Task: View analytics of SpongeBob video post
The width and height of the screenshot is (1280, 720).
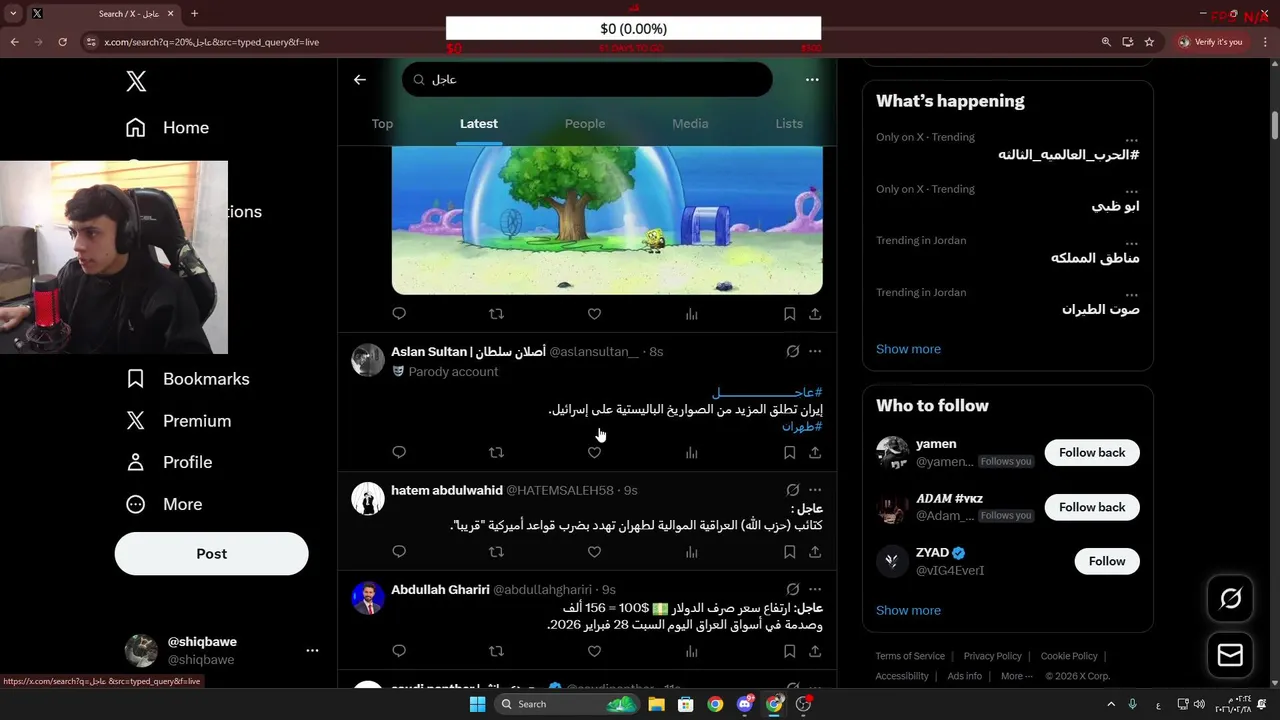Action: (x=691, y=314)
